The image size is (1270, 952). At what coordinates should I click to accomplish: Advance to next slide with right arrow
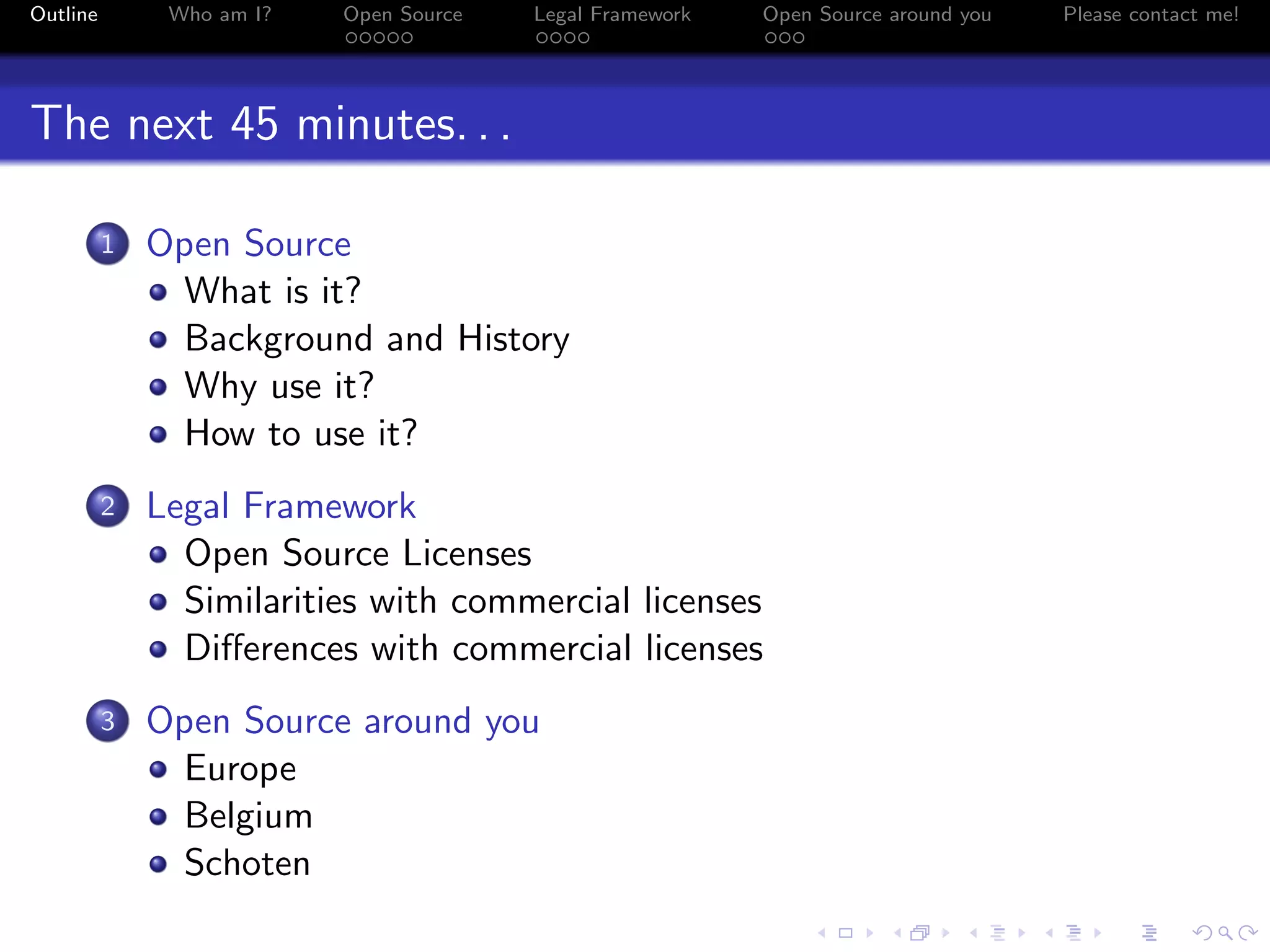pos(870,933)
